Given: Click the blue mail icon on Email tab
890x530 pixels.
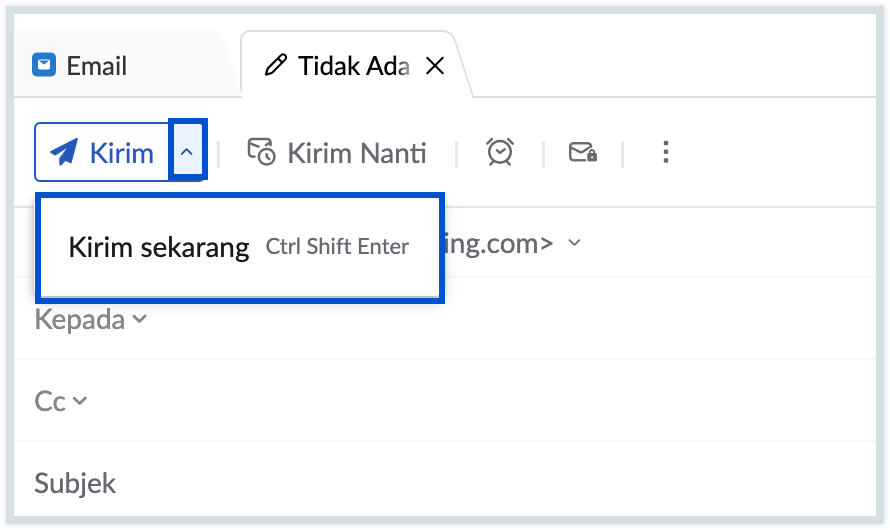Looking at the screenshot, I should click(x=44, y=66).
